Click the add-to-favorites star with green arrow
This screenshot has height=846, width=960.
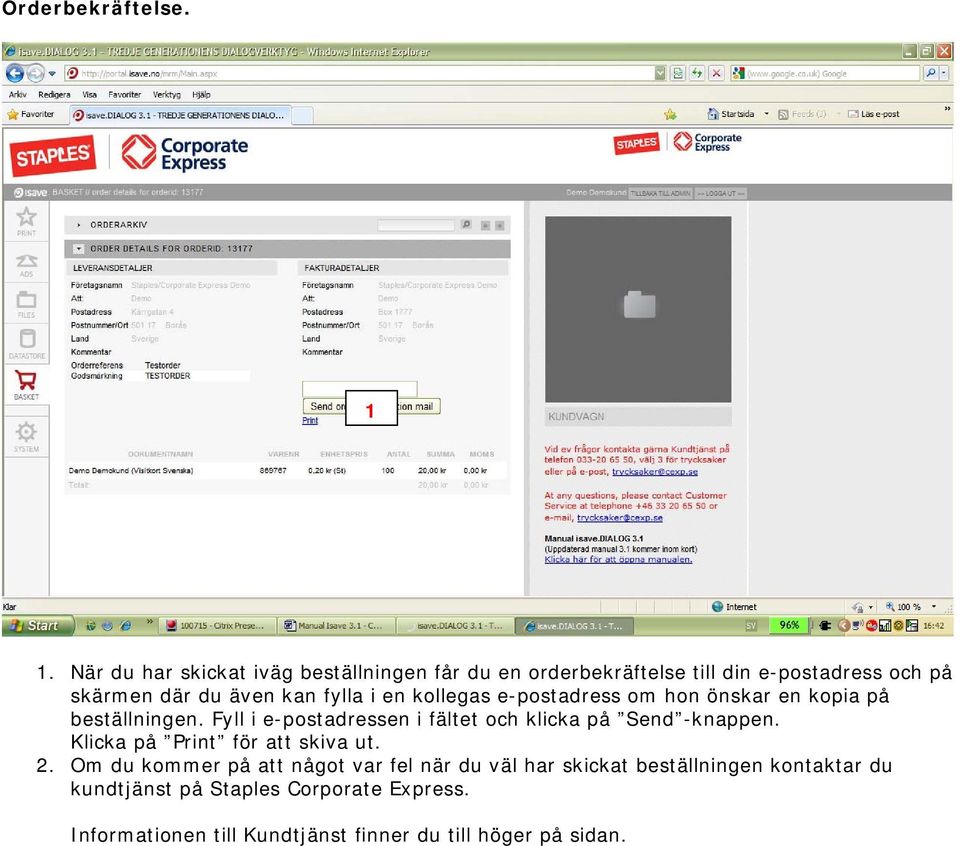(x=670, y=114)
